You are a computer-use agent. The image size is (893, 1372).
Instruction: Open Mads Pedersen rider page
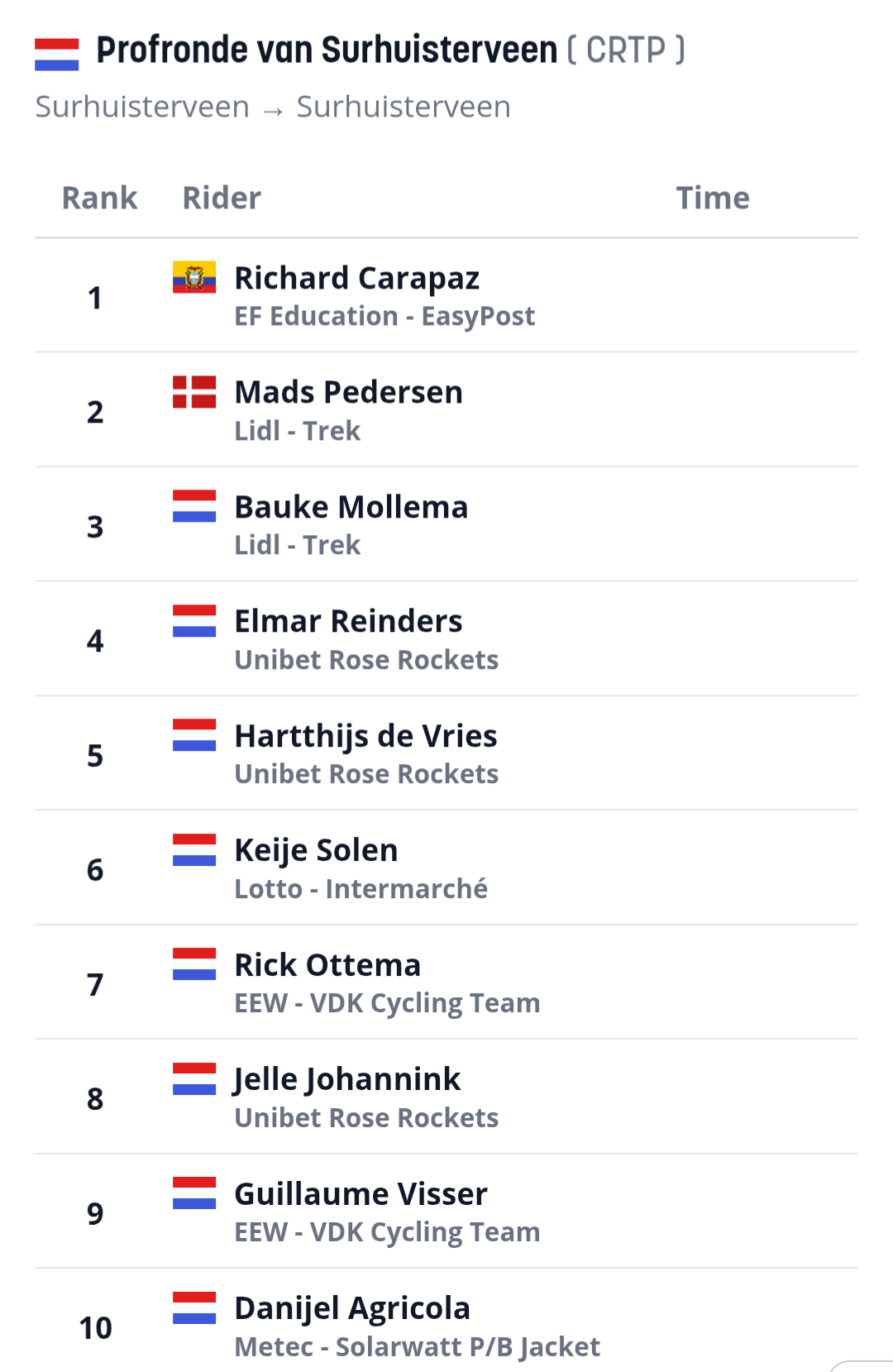click(x=349, y=392)
